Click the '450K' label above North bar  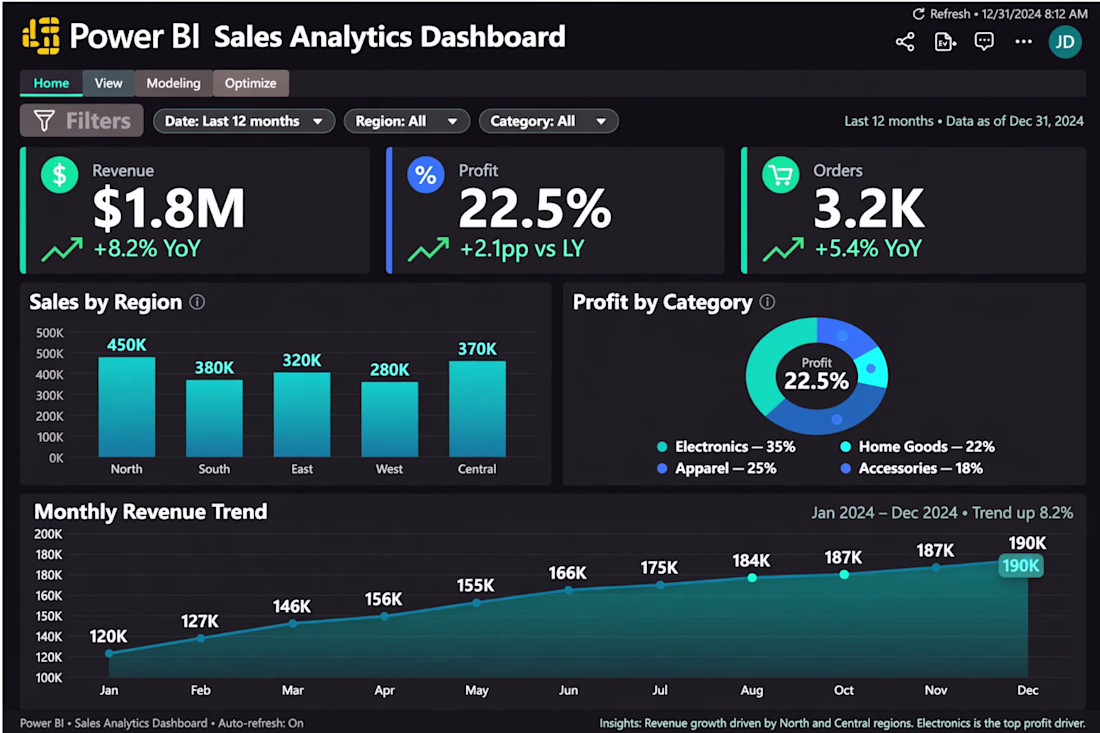coord(126,345)
